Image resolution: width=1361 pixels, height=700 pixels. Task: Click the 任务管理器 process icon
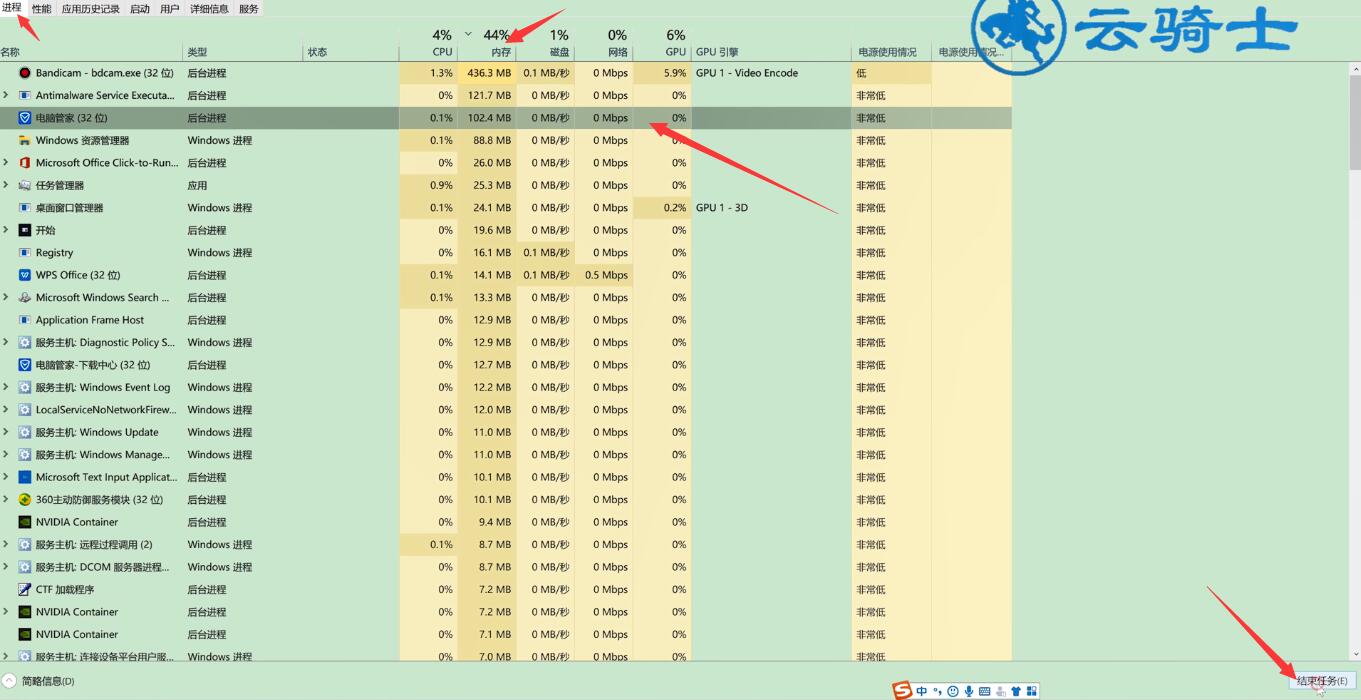(x=25, y=186)
